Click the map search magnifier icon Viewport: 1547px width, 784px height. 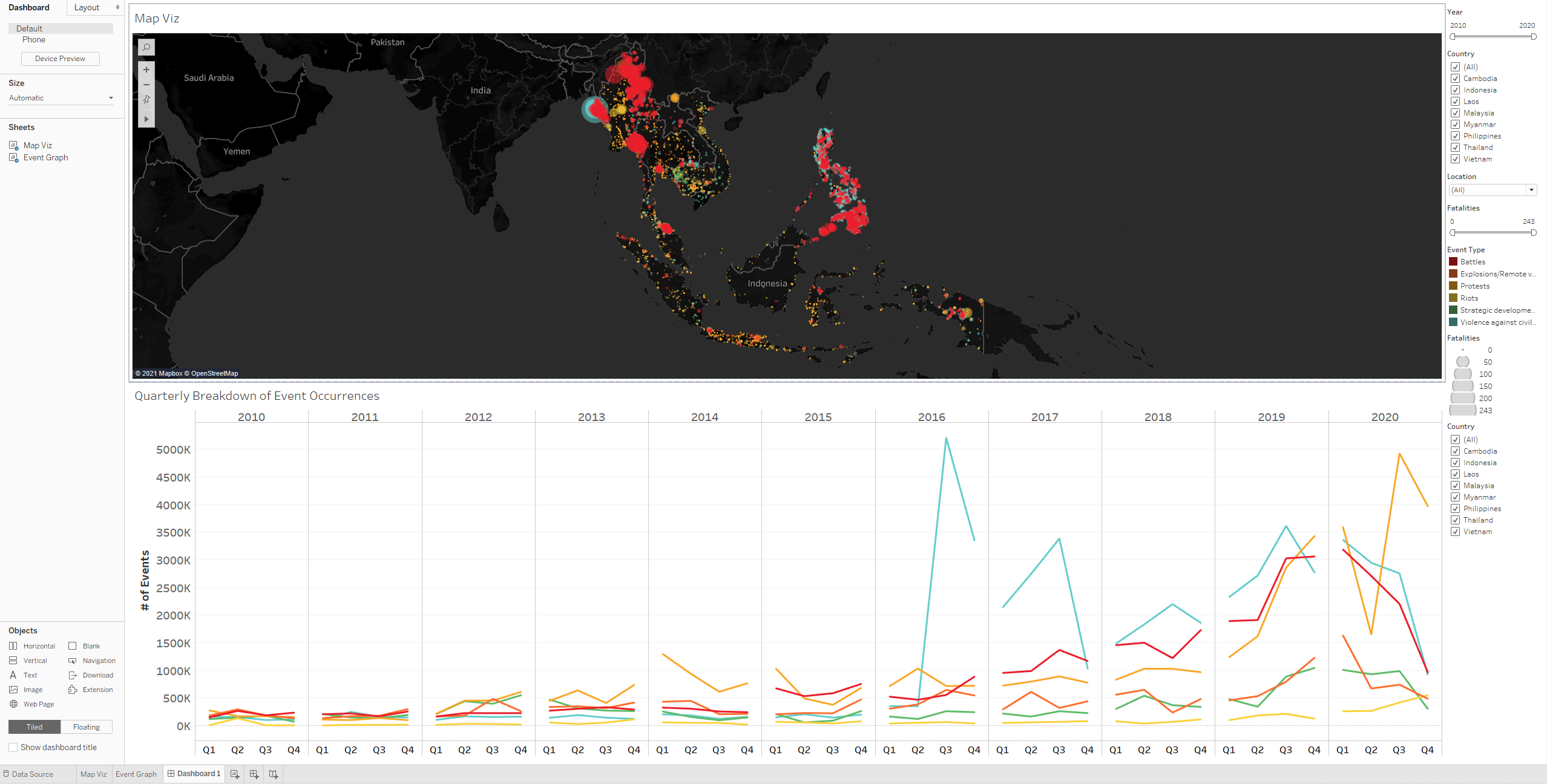pyautogui.click(x=146, y=47)
